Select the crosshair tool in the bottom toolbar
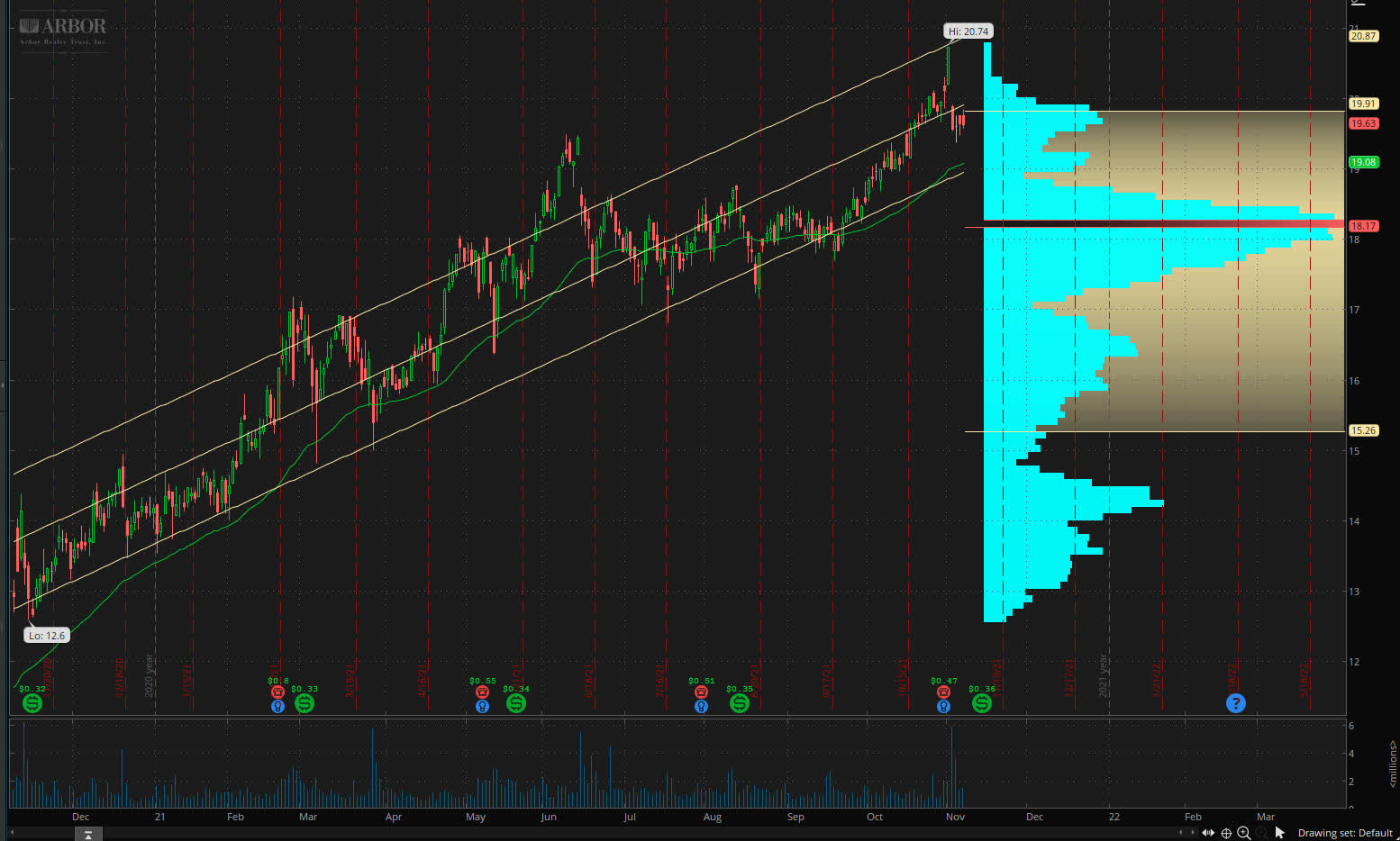This screenshot has width=1400, height=841. pyautogui.click(x=1226, y=833)
